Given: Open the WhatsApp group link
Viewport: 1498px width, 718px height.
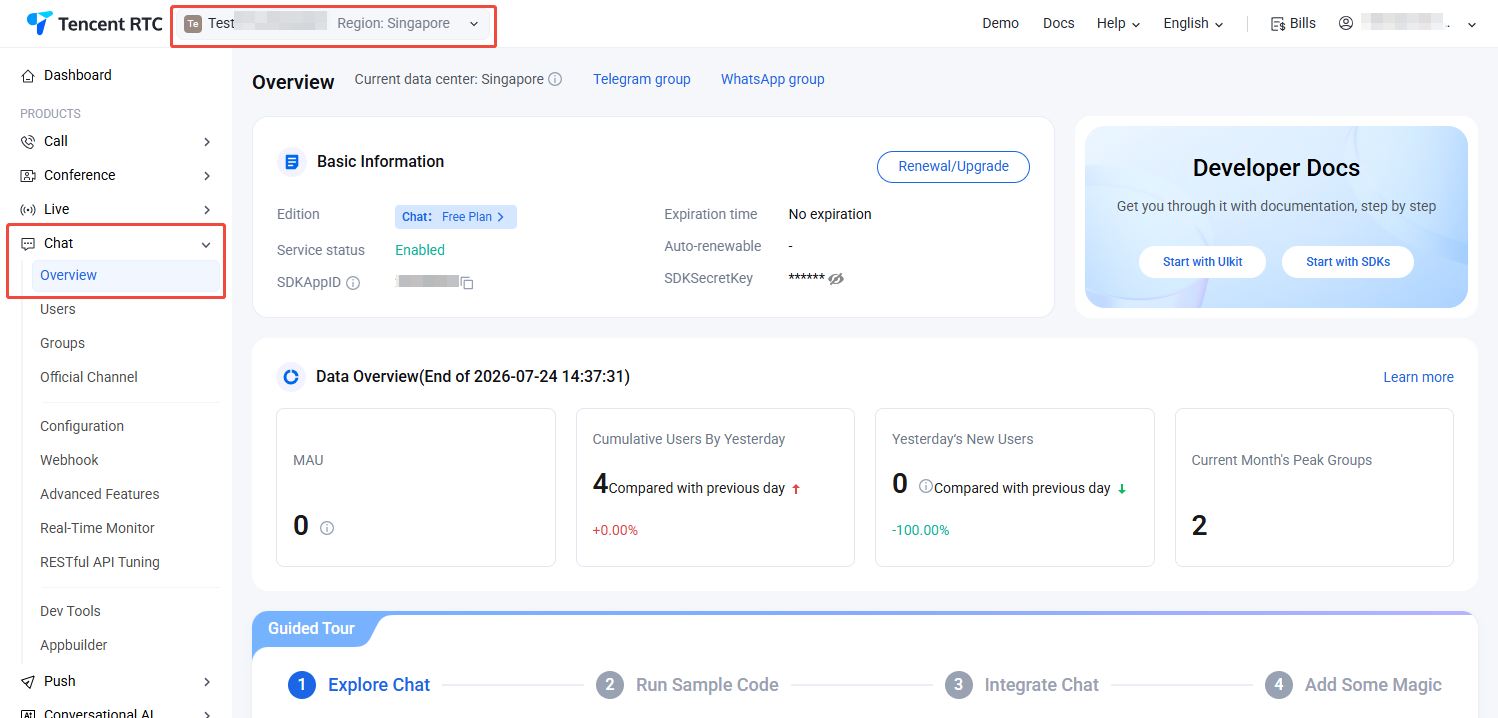Looking at the screenshot, I should click(x=773, y=79).
